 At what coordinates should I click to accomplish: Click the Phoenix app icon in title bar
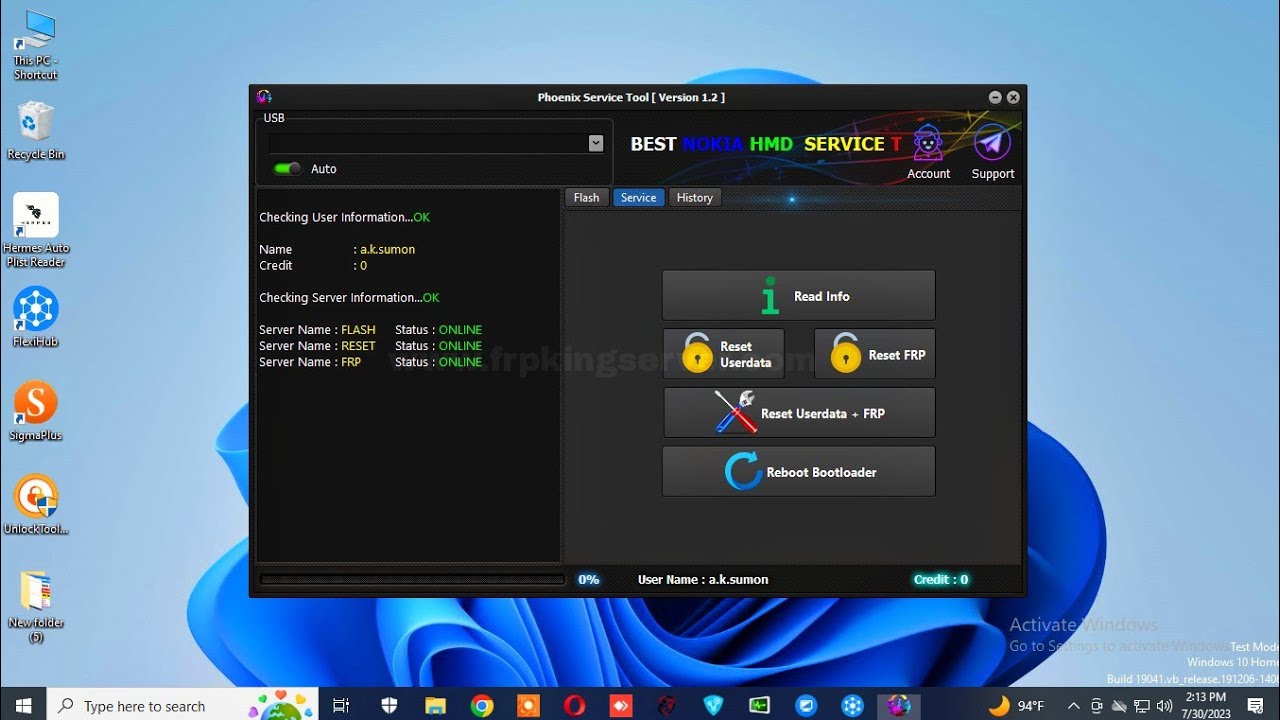[x=264, y=97]
